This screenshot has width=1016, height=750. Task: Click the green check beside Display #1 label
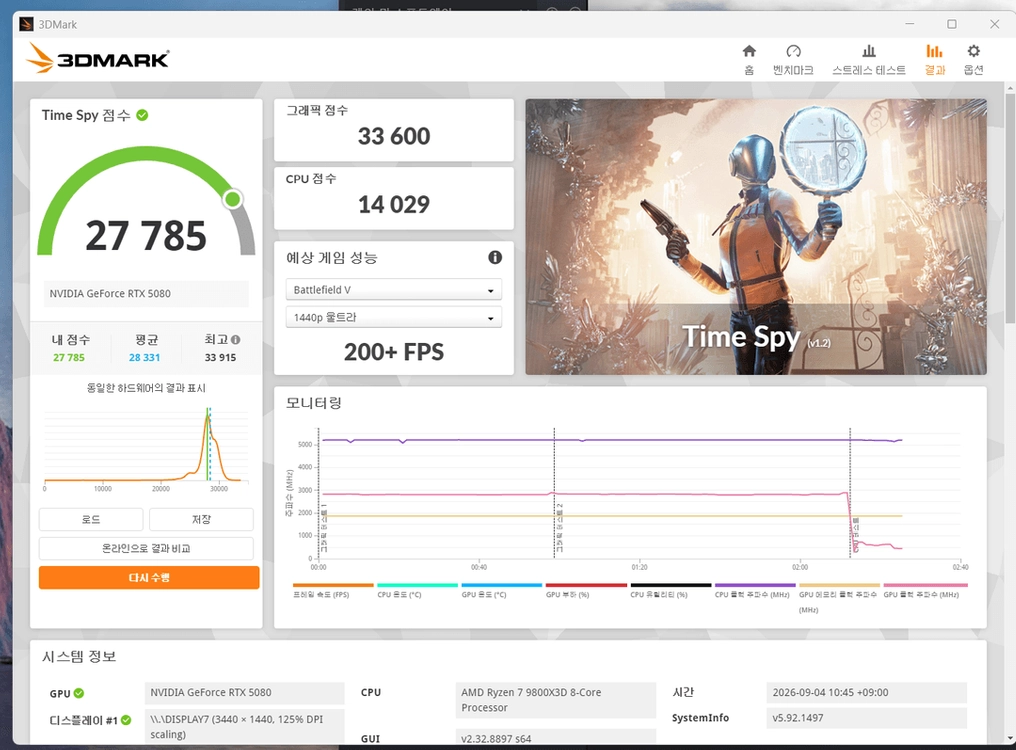pyautogui.click(x=126, y=720)
